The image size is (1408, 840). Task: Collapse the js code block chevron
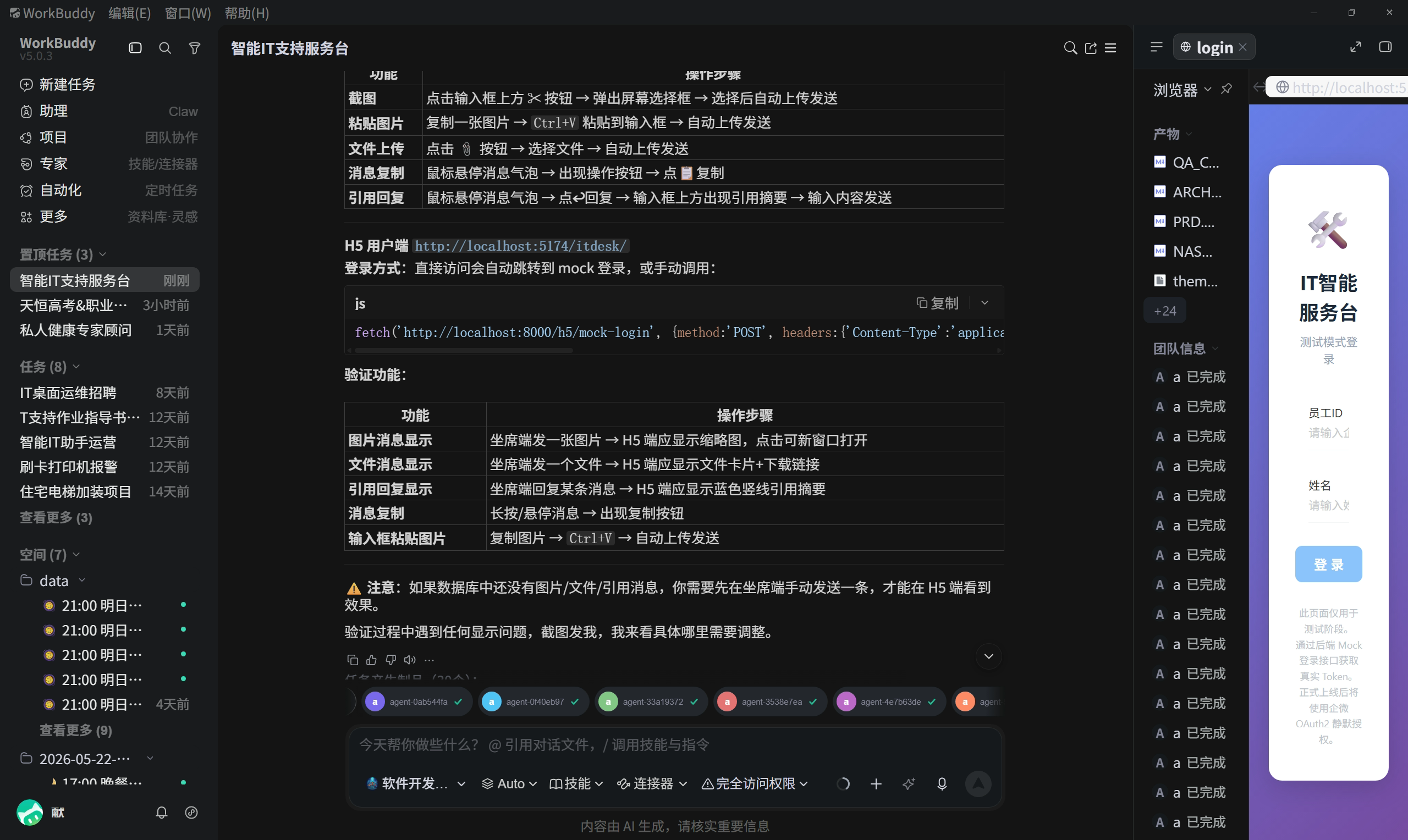pos(985,303)
